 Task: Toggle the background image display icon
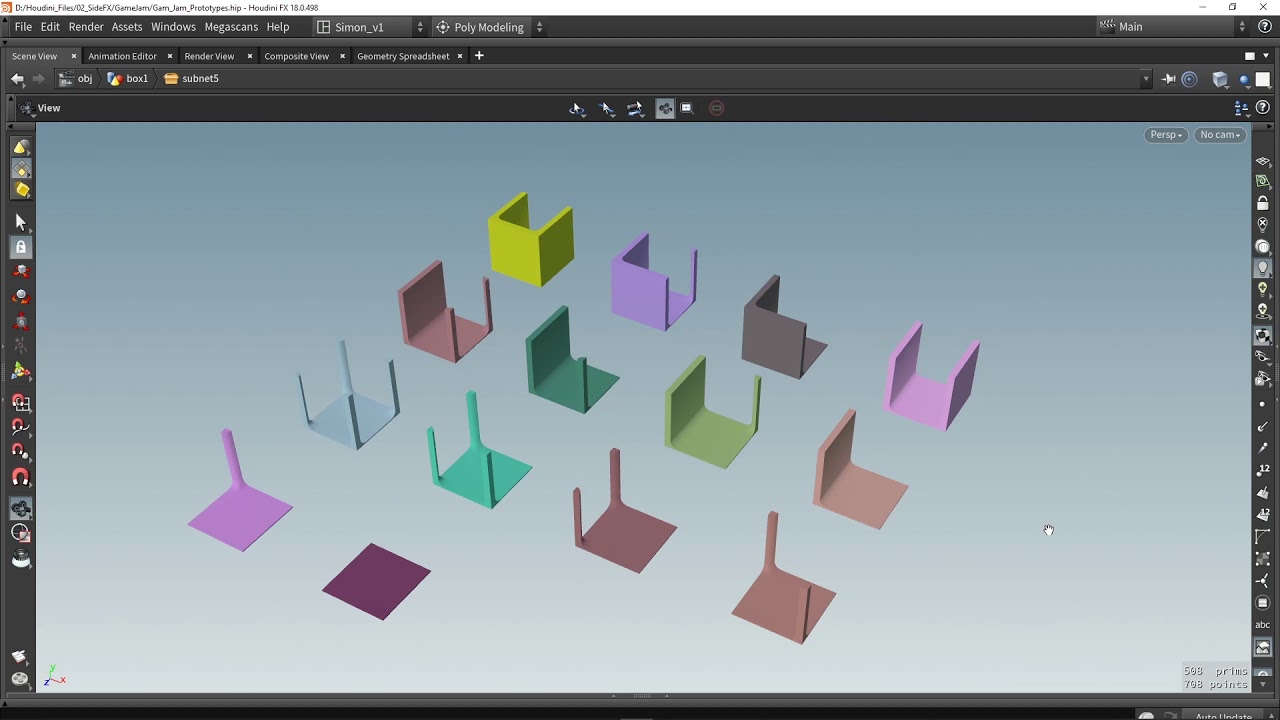pyautogui.click(x=1263, y=648)
